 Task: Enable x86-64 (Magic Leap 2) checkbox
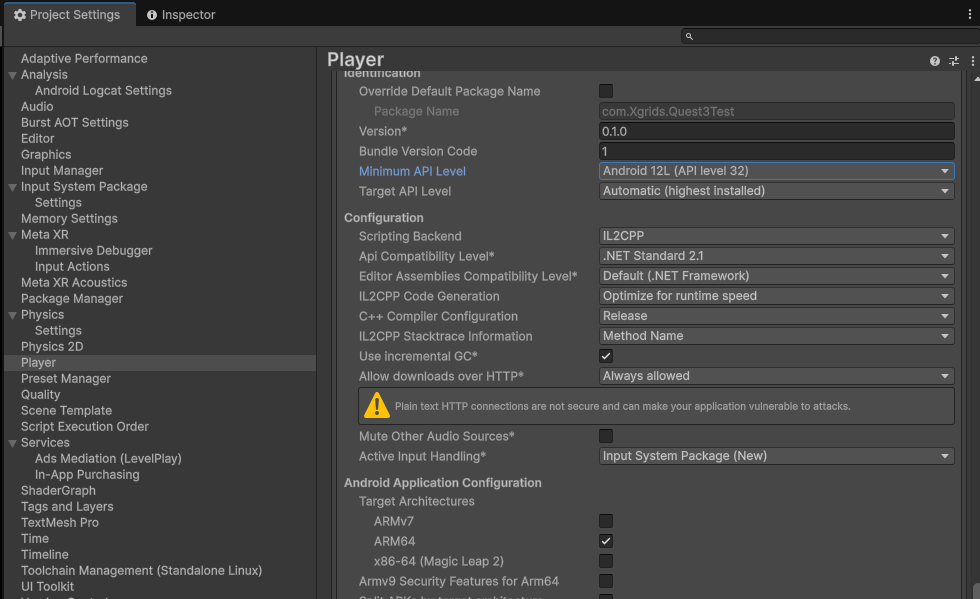coord(606,561)
